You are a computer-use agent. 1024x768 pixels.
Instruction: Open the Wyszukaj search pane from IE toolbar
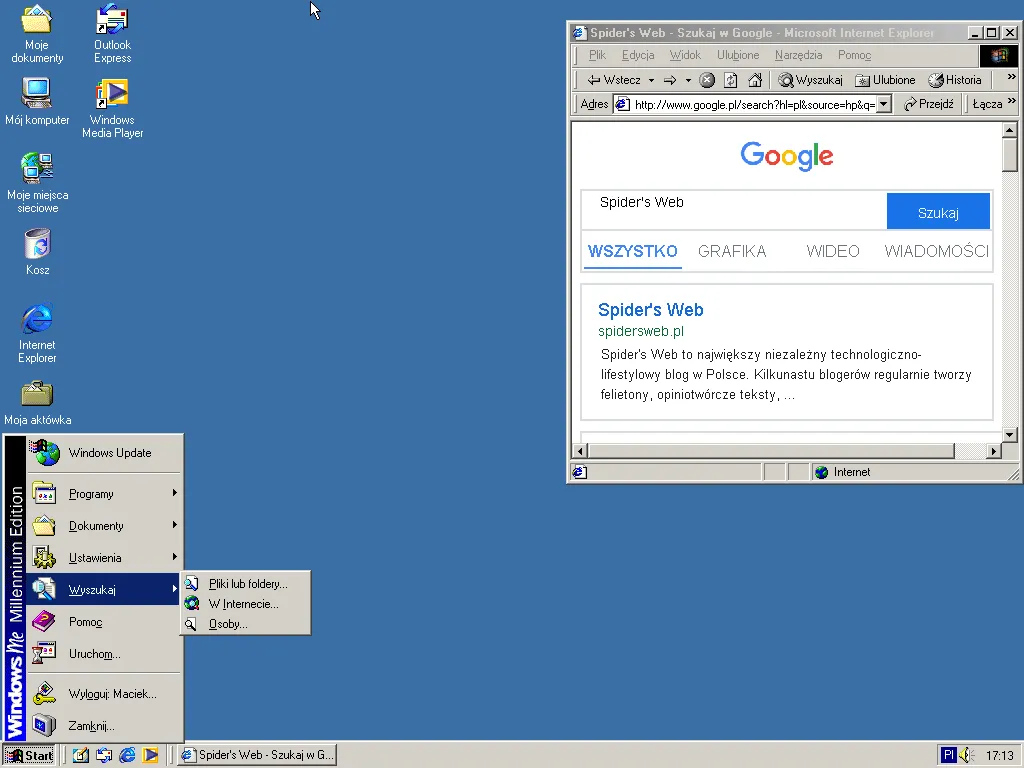tap(810, 80)
